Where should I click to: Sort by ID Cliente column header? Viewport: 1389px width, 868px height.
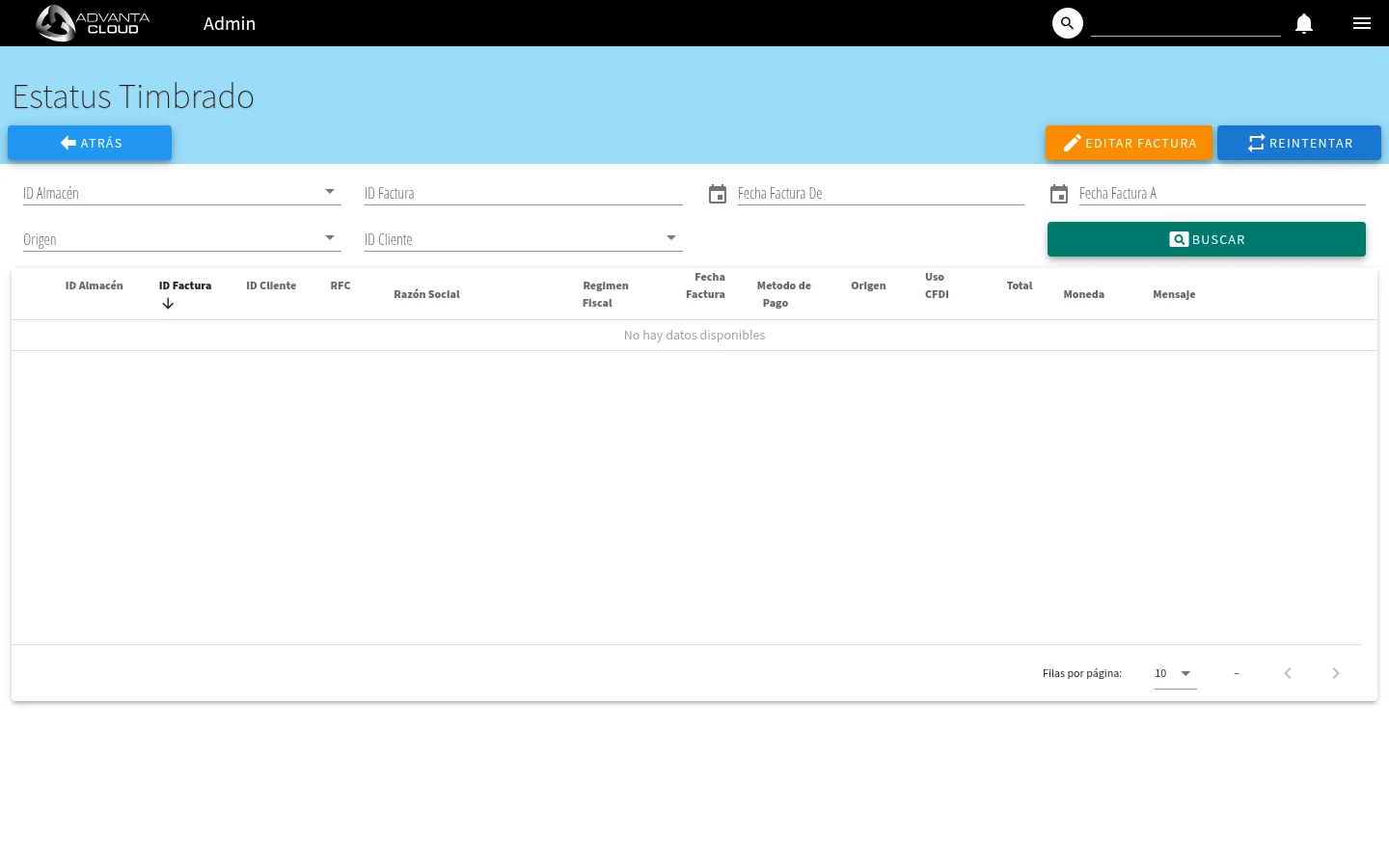[271, 285]
